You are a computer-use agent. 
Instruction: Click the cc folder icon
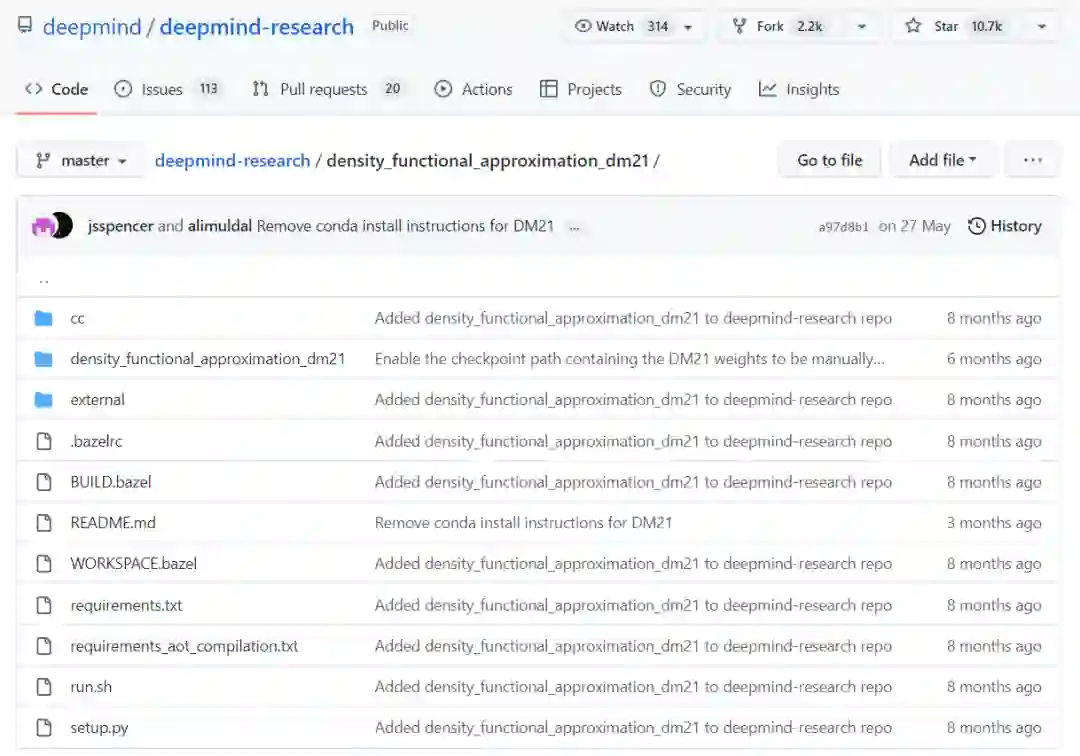click(43, 318)
